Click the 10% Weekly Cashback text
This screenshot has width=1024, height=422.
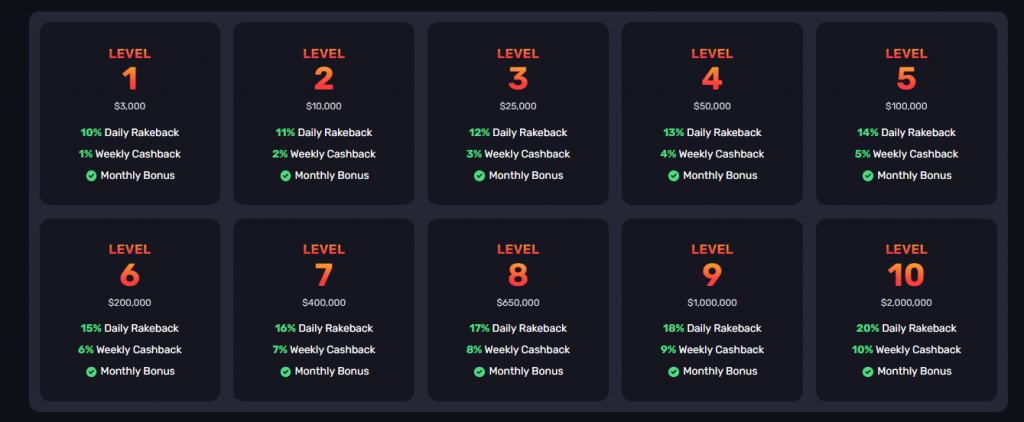[906, 349]
